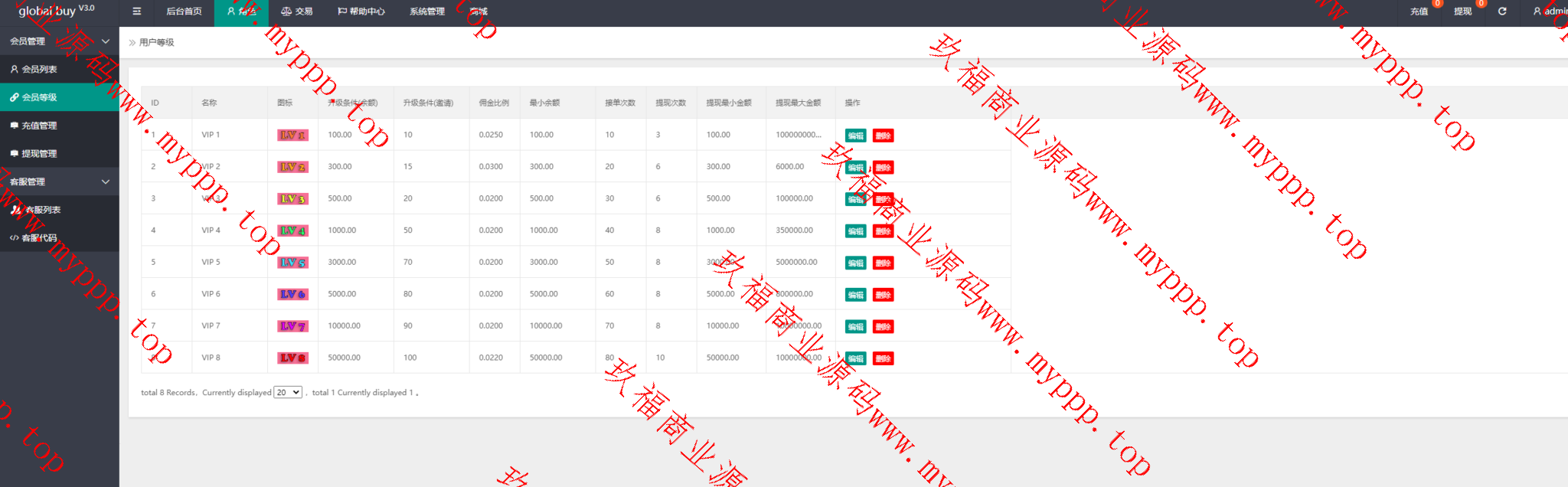
Task: Open 会员等级 in the sidebar
Action: (x=60, y=97)
